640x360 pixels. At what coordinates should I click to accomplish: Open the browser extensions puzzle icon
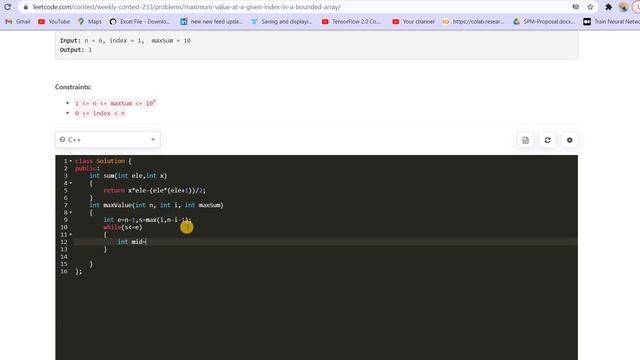(609, 7)
